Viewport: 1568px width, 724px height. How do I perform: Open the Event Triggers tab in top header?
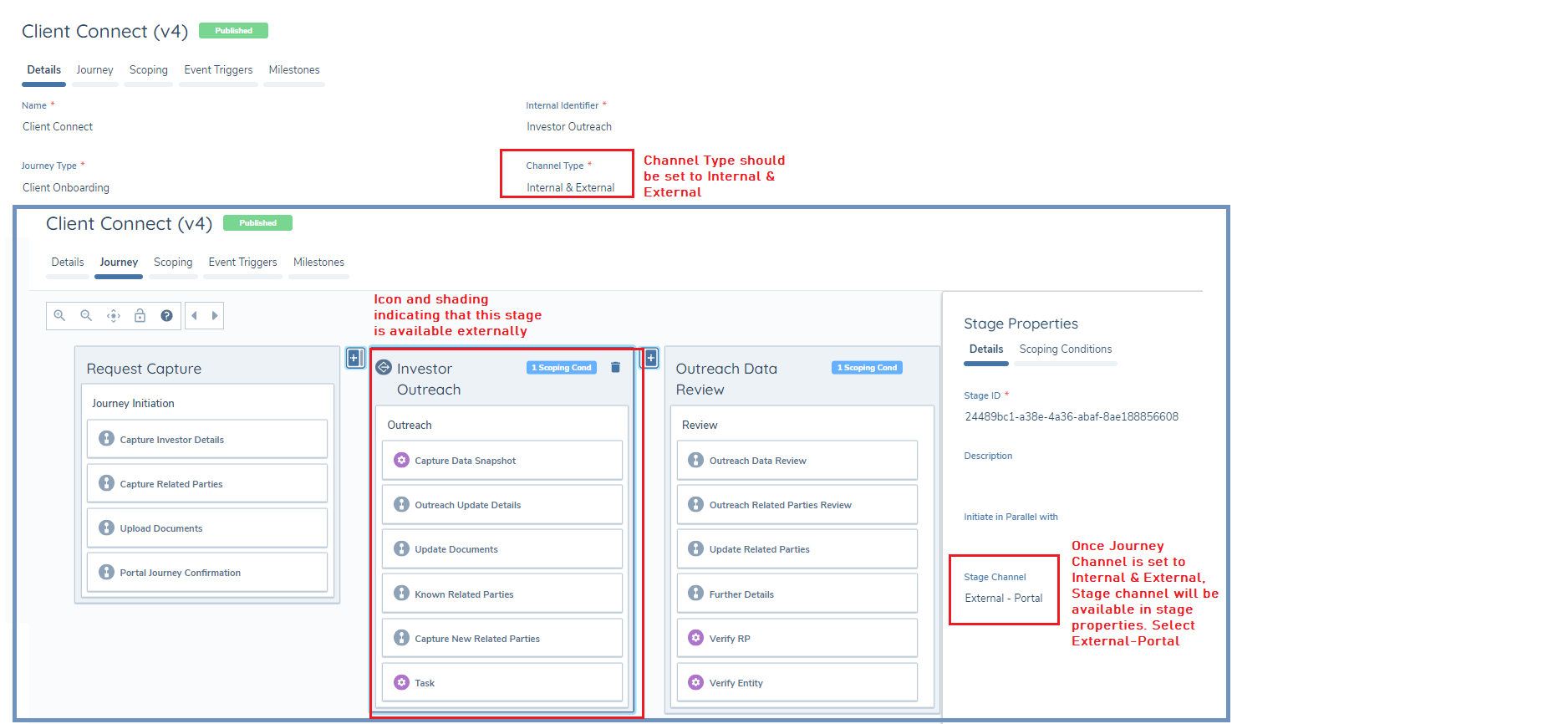pos(218,70)
